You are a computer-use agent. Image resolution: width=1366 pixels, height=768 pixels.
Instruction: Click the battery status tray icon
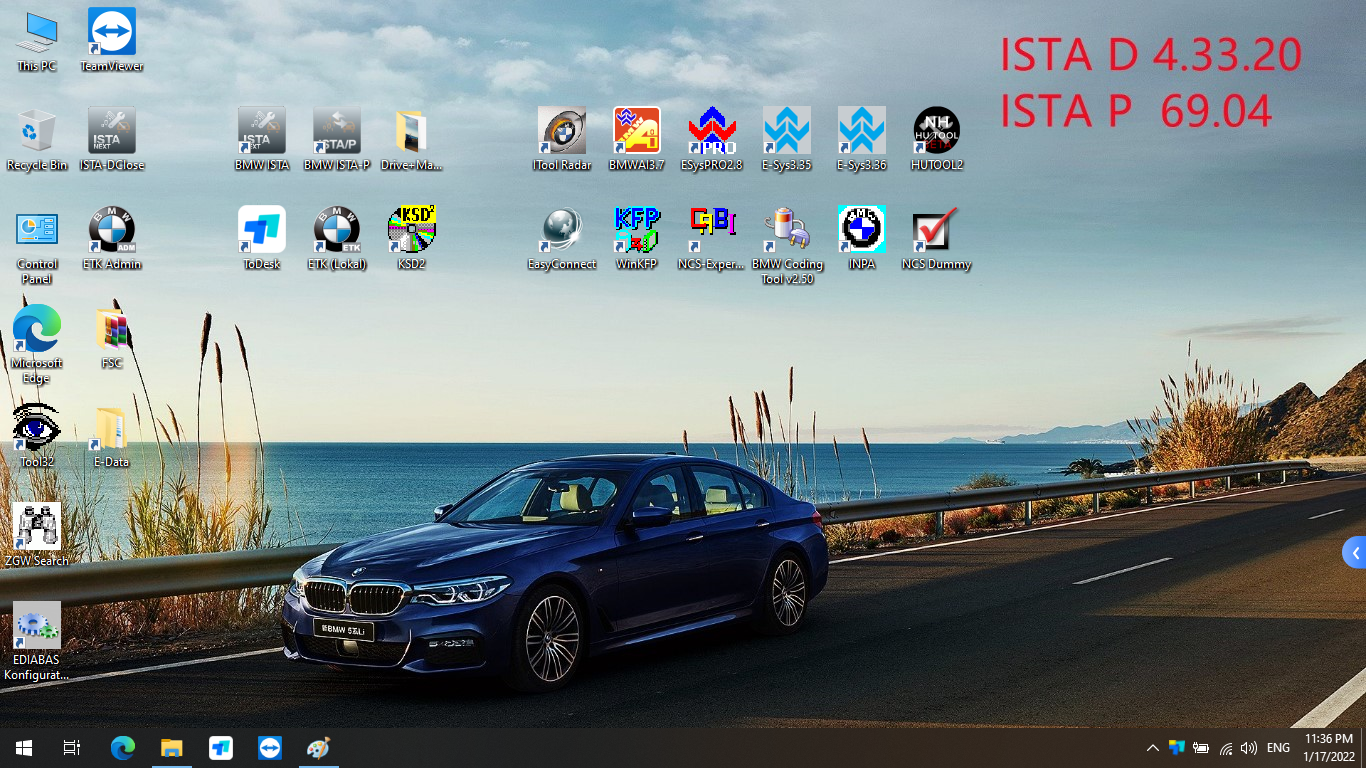click(1201, 748)
